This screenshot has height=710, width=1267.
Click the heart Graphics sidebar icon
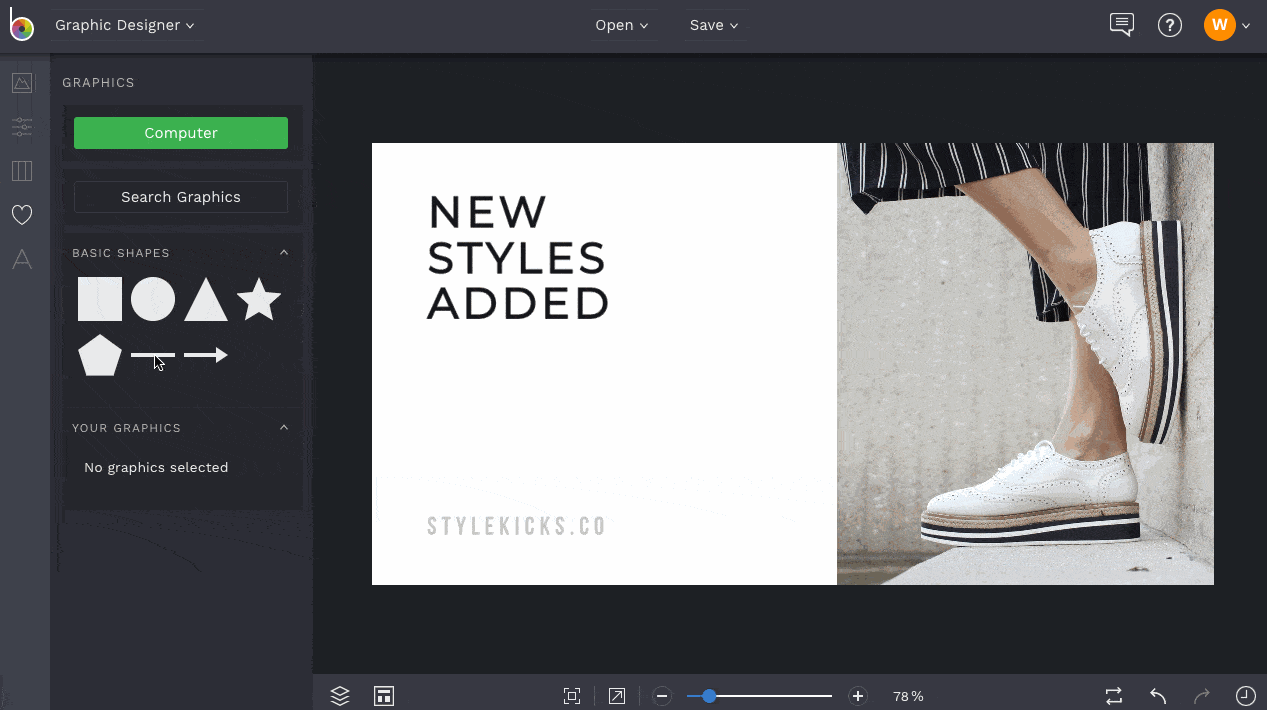coord(22,215)
